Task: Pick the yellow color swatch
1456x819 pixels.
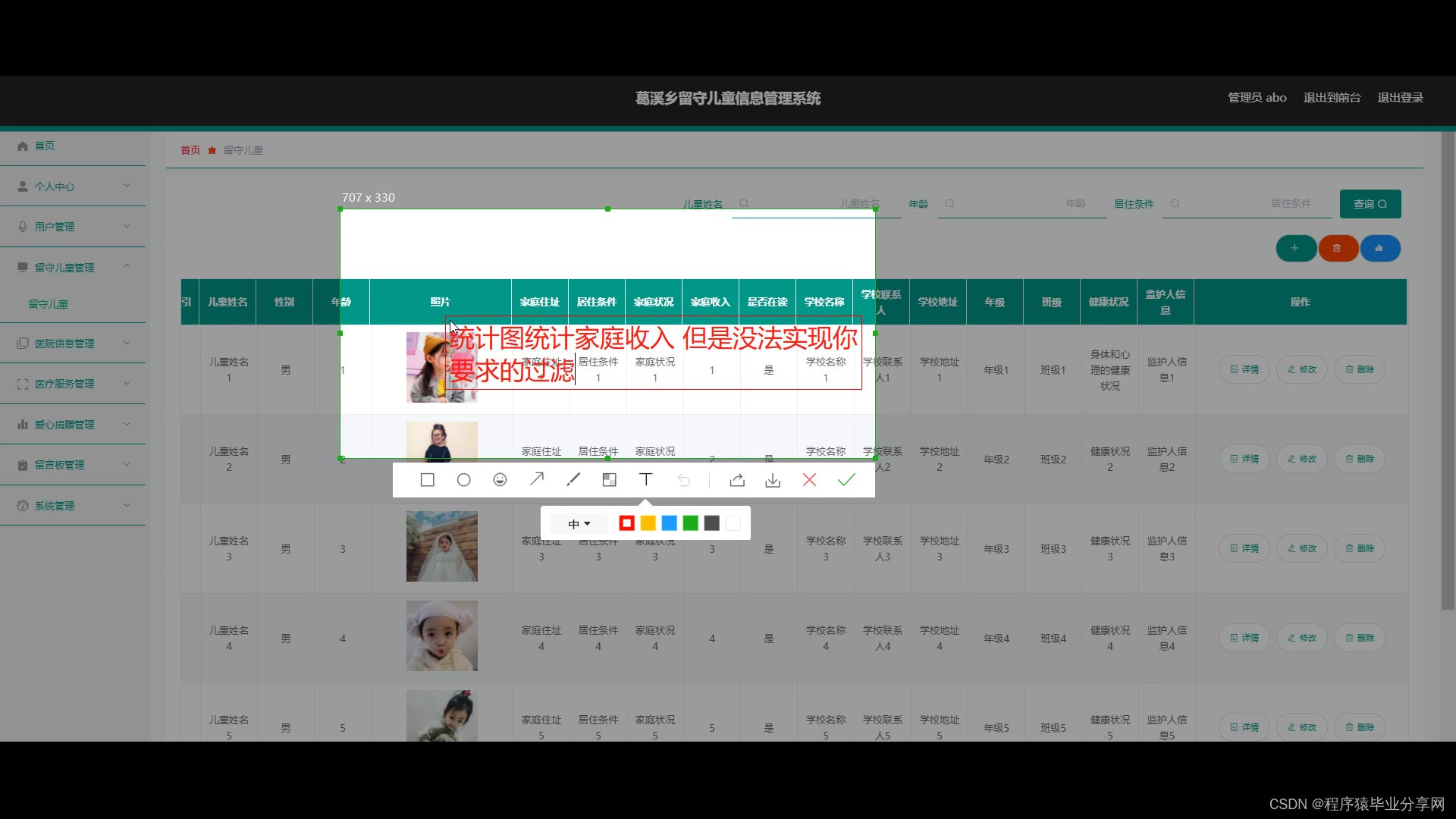Action: coord(648,523)
